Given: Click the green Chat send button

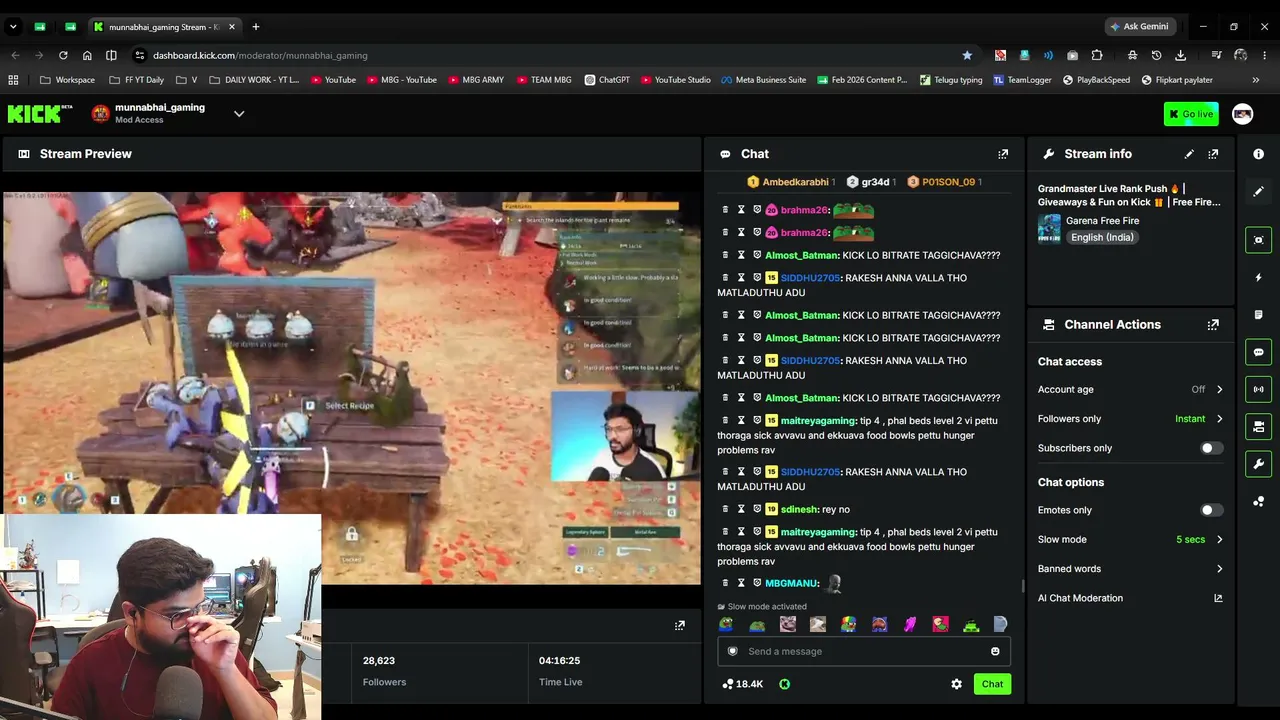Looking at the screenshot, I should click(x=992, y=684).
